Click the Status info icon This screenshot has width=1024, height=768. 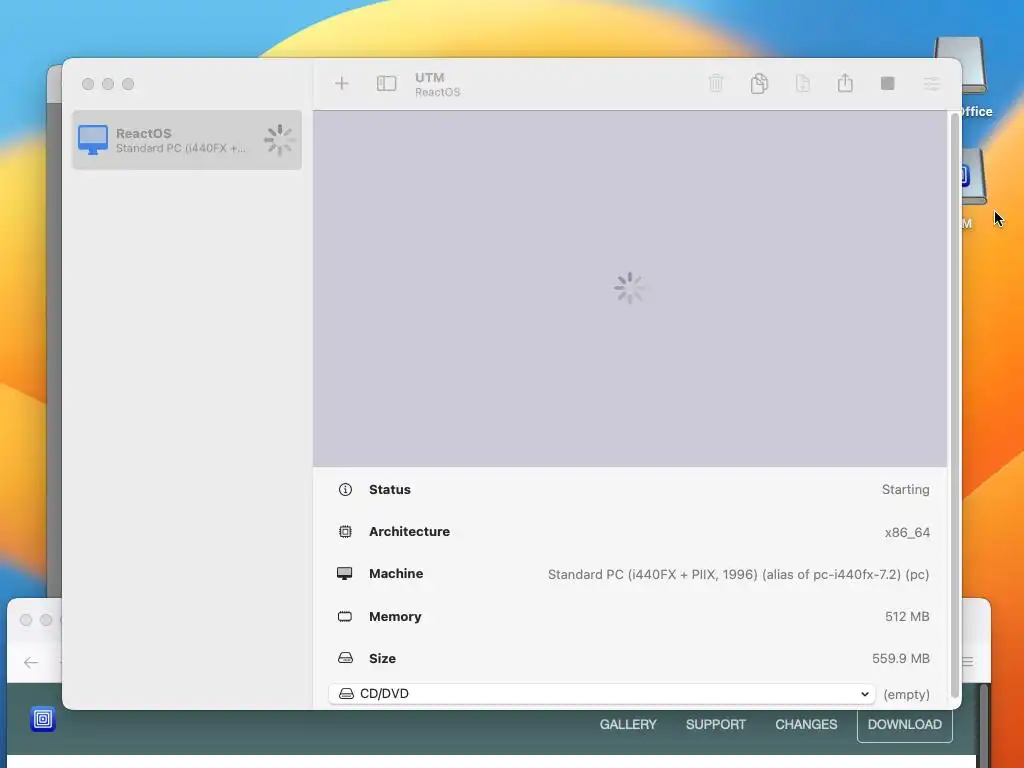click(x=345, y=490)
